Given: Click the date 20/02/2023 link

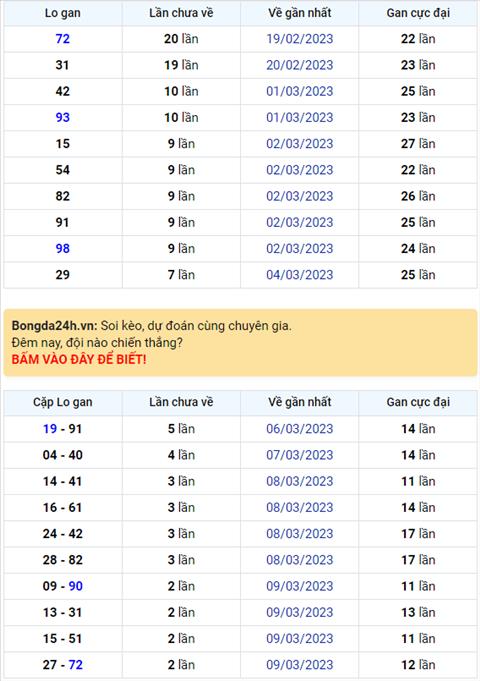Looking at the screenshot, I should pos(300,65).
